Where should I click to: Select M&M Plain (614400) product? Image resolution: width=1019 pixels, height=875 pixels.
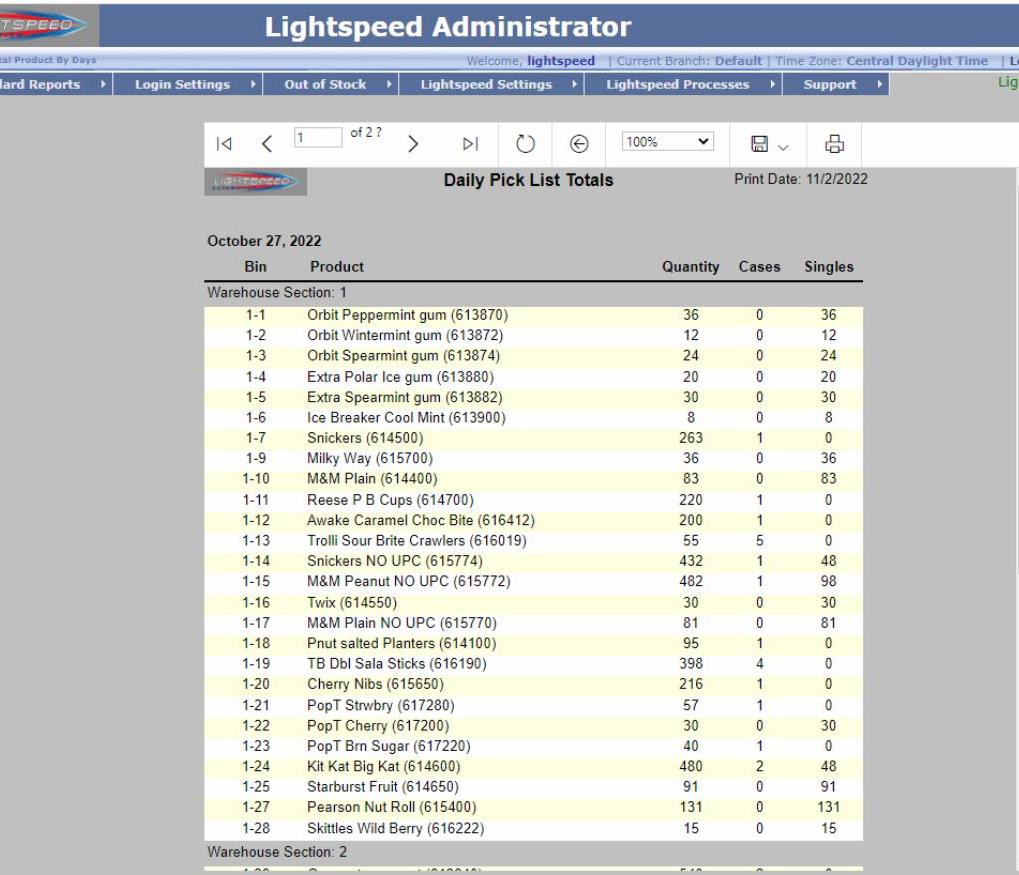[372, 478]
